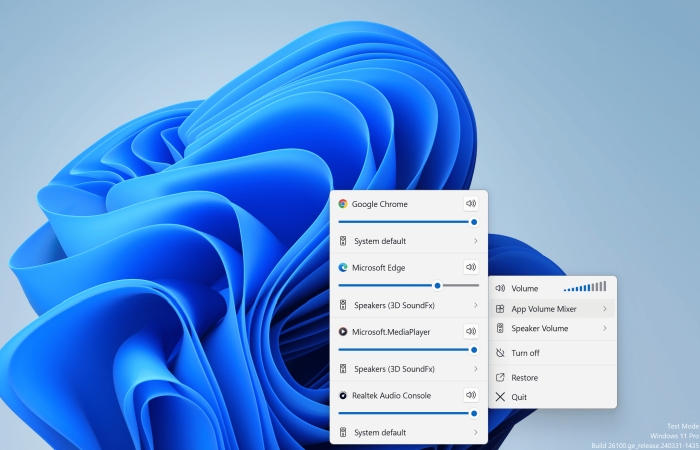Open Speakers (3D SoundFx) device for Microsoft Edge
The image size is (700, 450).
(x=408, y=305)
